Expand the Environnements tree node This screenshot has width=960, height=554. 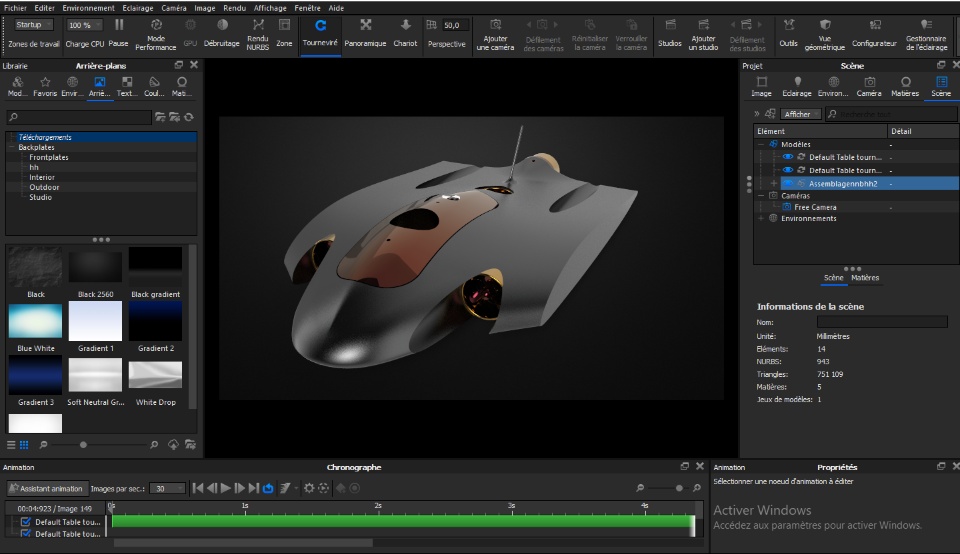[760, 218]
